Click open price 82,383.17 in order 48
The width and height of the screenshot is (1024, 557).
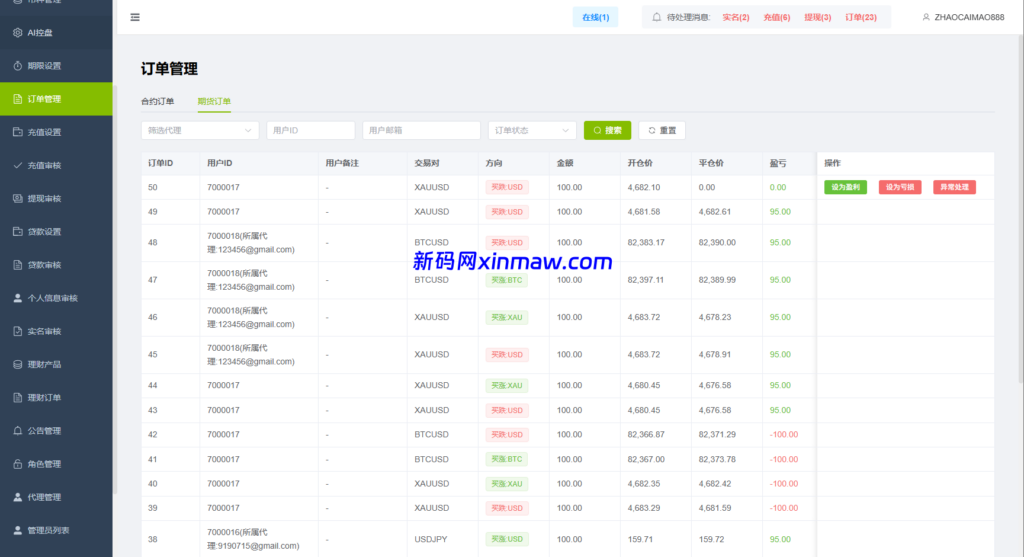646,242
